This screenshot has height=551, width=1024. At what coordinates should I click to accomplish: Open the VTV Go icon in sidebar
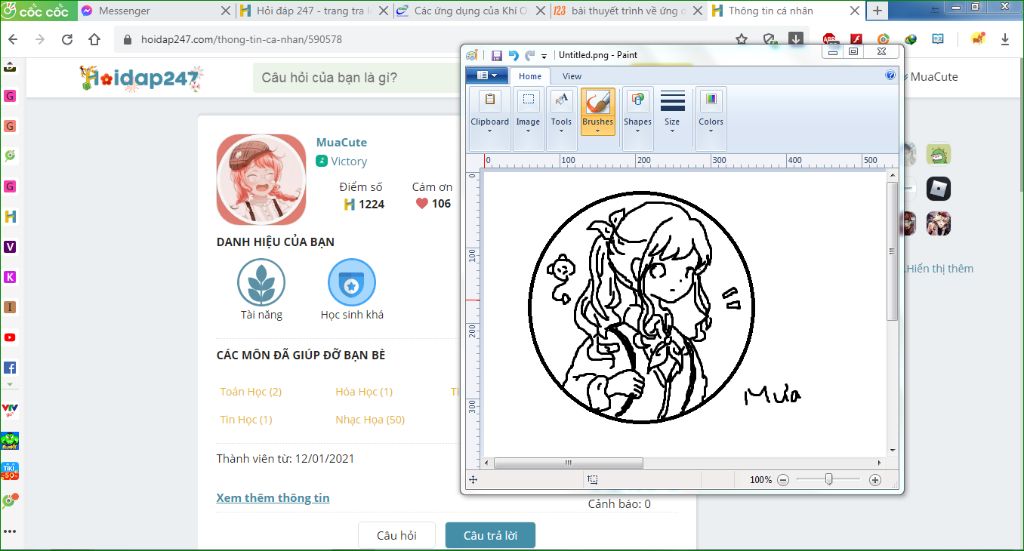pyautogui.click(x=10, y=410)
